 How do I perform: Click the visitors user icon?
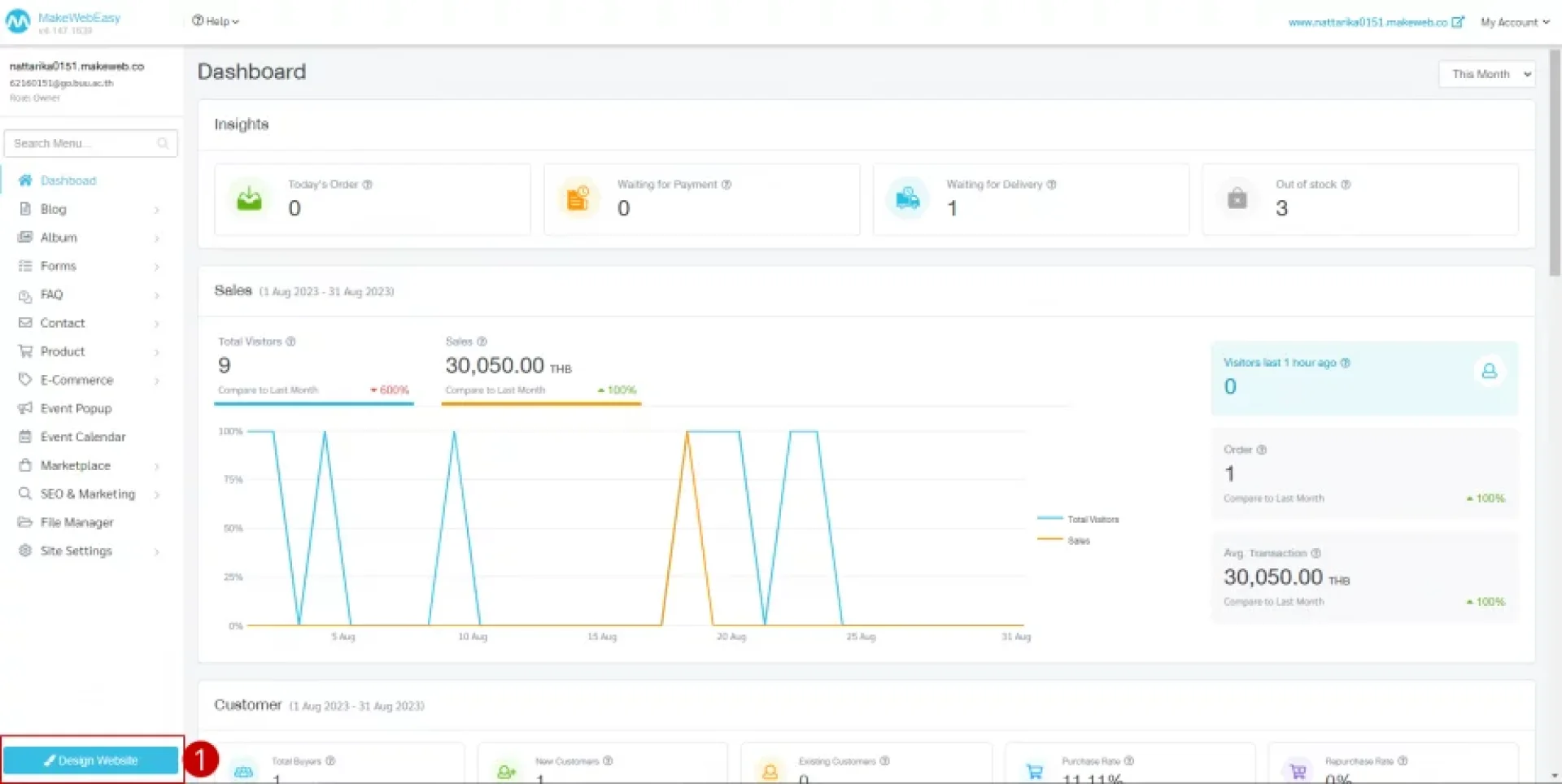(x=1489, y=371)
